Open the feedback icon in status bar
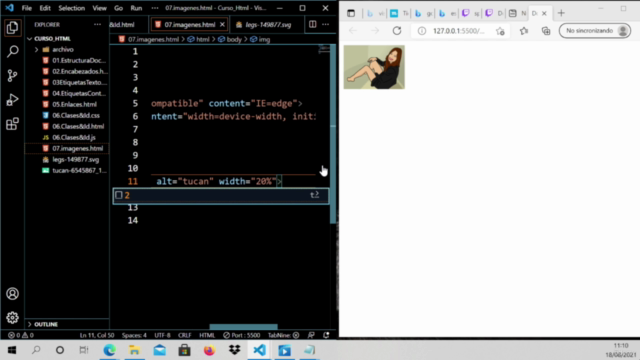This screenshot has height=360, width=640. (x=311, y=335)
